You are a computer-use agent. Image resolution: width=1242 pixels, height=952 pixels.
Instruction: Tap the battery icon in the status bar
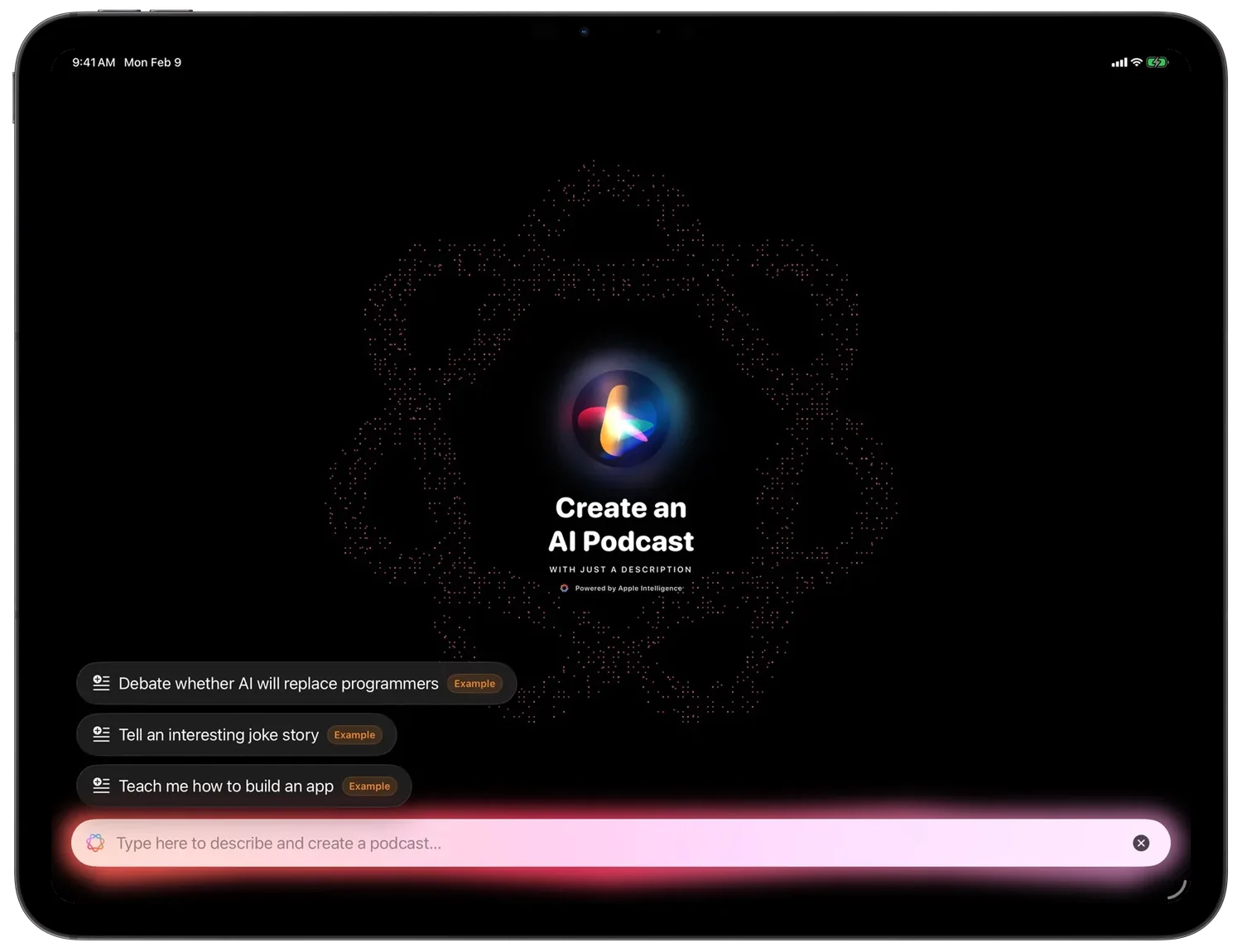1158,62
